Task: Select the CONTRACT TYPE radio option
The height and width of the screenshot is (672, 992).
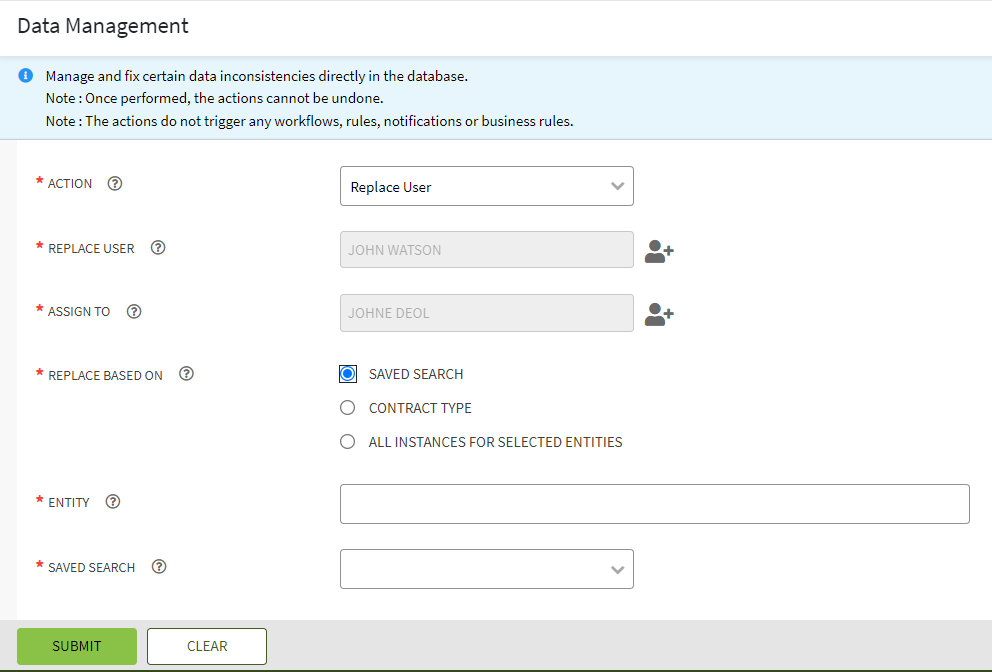Action: point(348,408)
